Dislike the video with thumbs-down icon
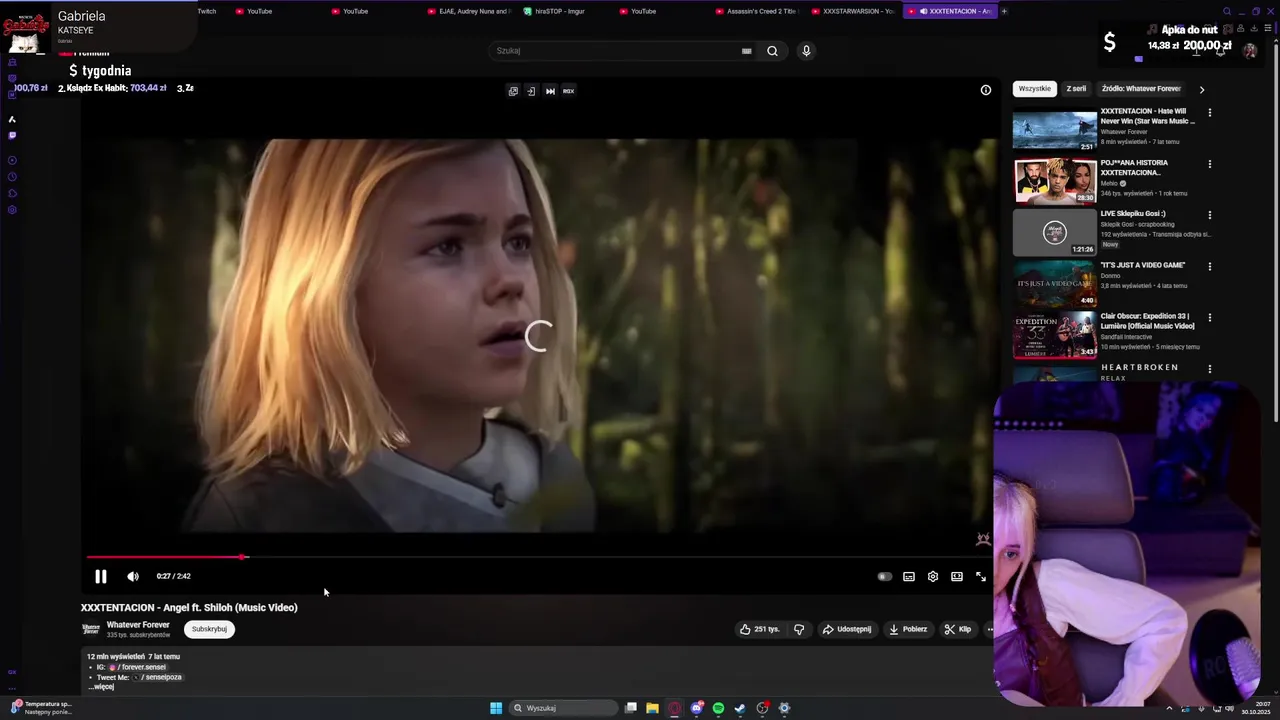This screenshot has width=1280, height=720. (x=799, y=629)
